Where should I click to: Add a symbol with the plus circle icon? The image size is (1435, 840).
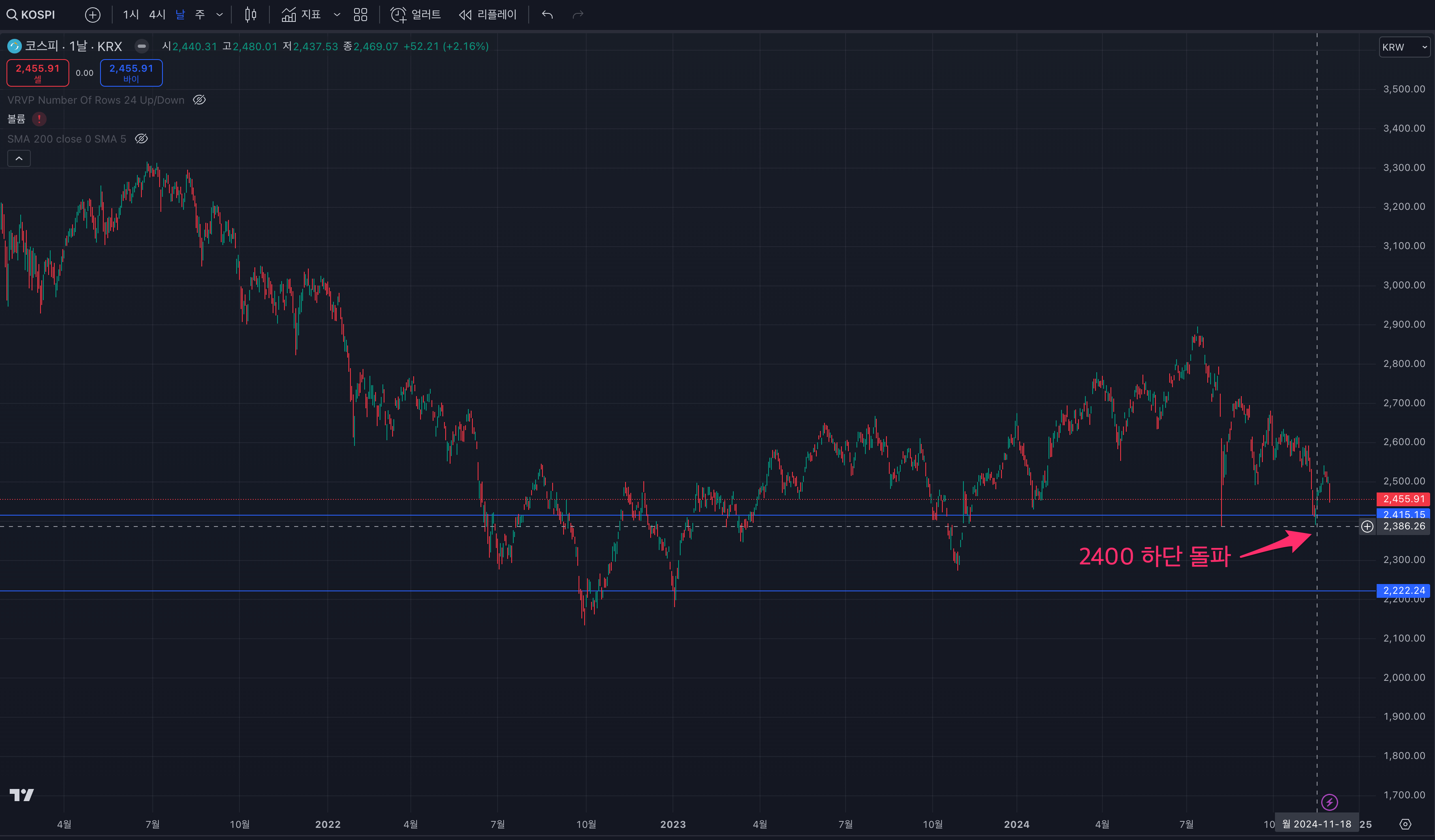(x=92, y=15)
